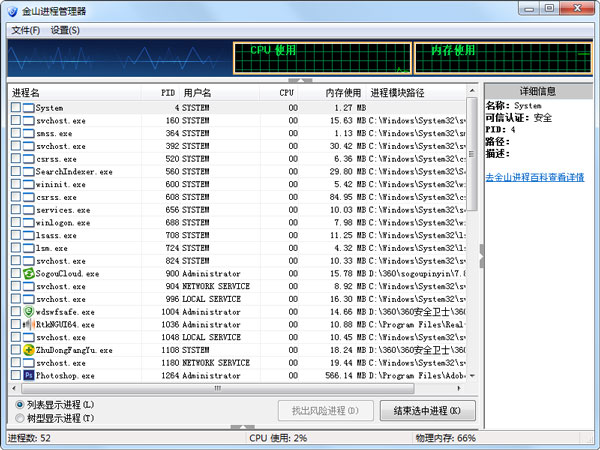
Task: Click the Photoshop.exe Ps icon
Action: pyautogui.click(x=29, y=375)
